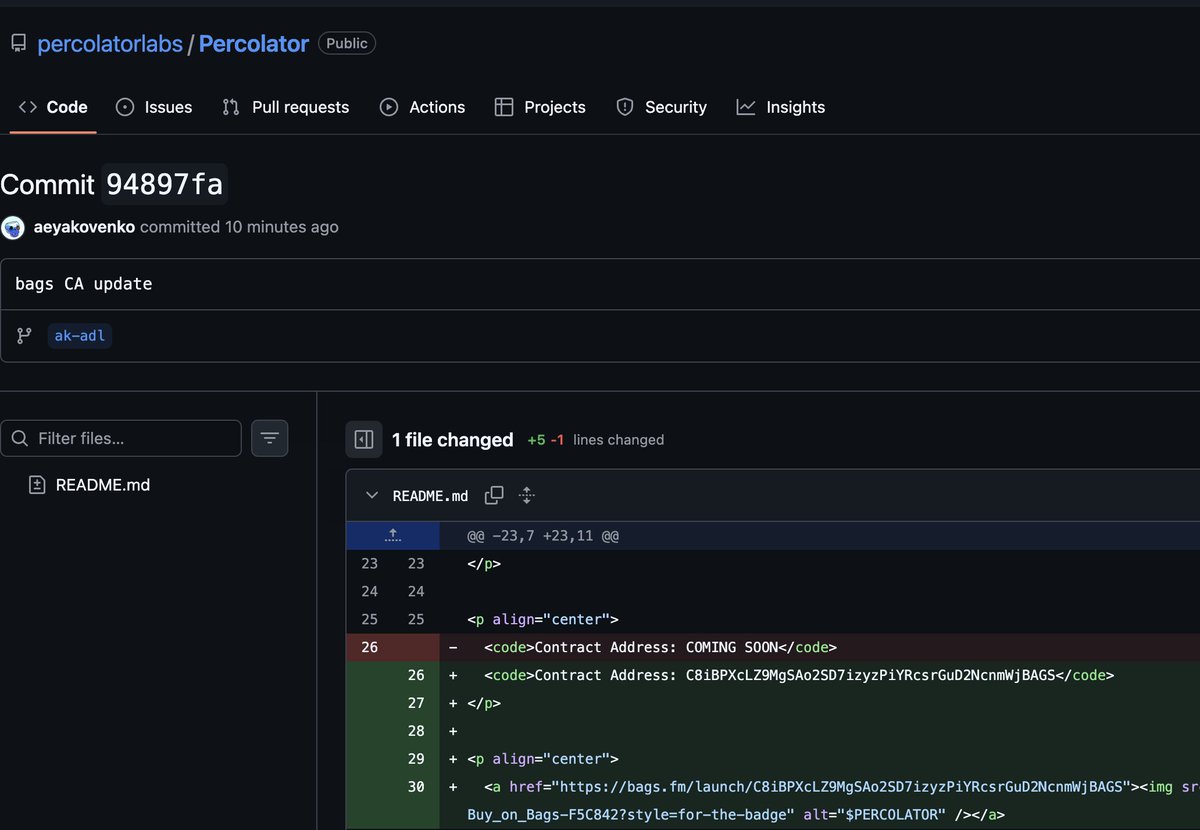Click the modified-file icon beside README.md in tree

coord(37,485)
